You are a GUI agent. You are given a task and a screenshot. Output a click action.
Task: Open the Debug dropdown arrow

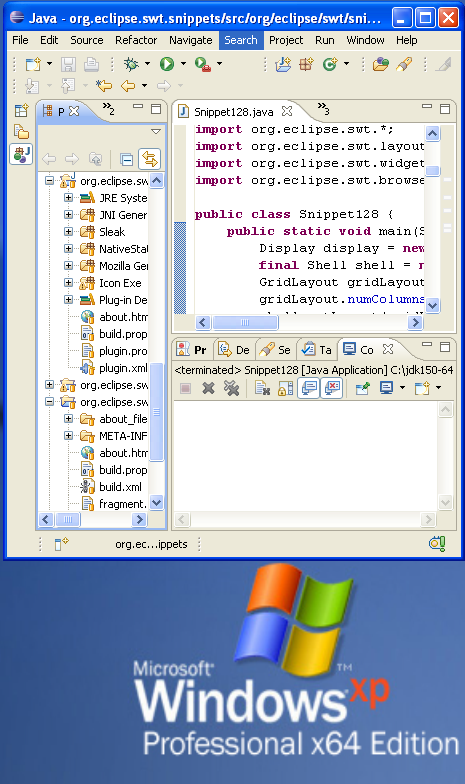(147, 64)
